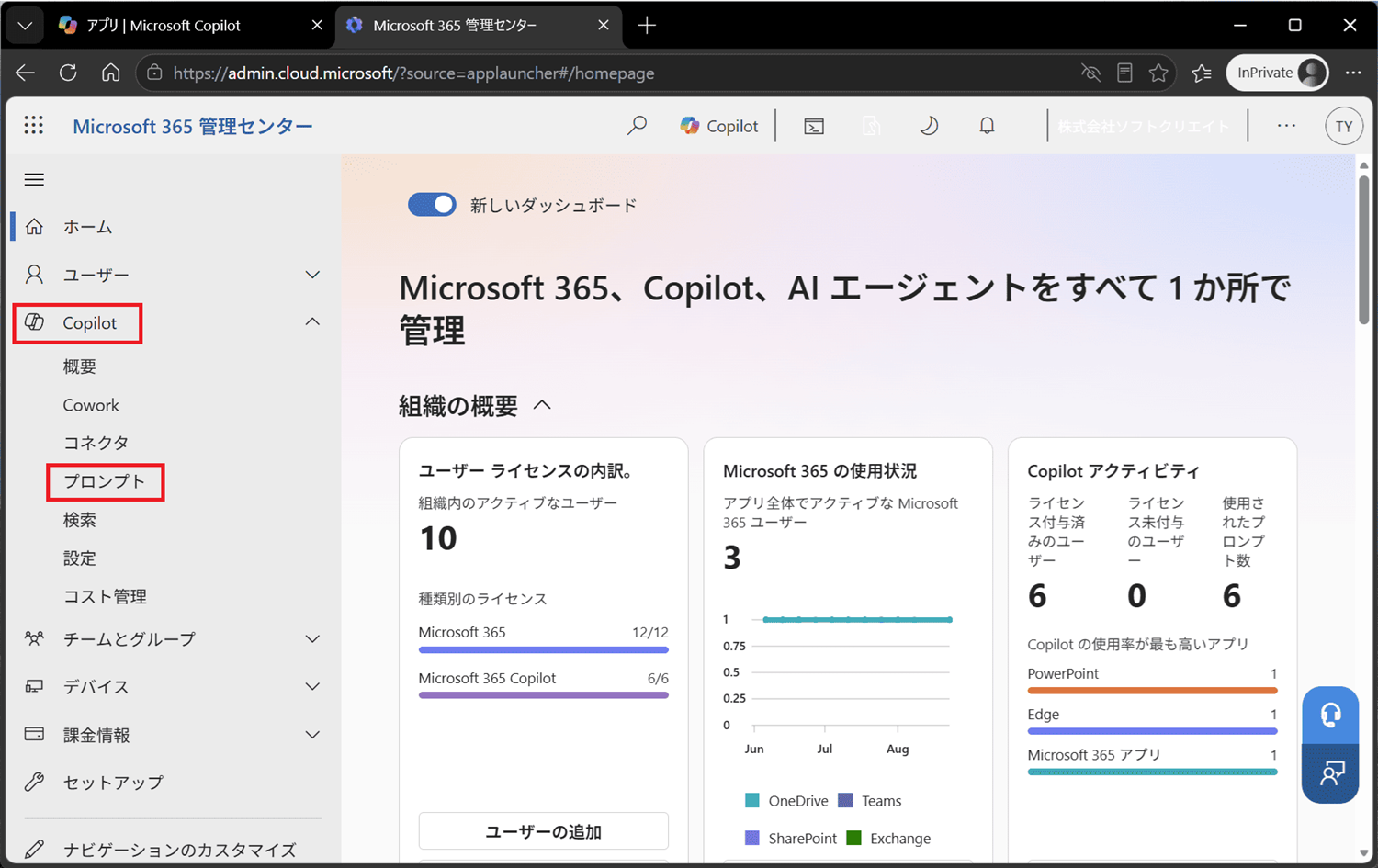Image resolution: width=1378 pixels, height=868 pixels.
Task: Click the search magnifier icon in header
Action: tap(637, 126)
